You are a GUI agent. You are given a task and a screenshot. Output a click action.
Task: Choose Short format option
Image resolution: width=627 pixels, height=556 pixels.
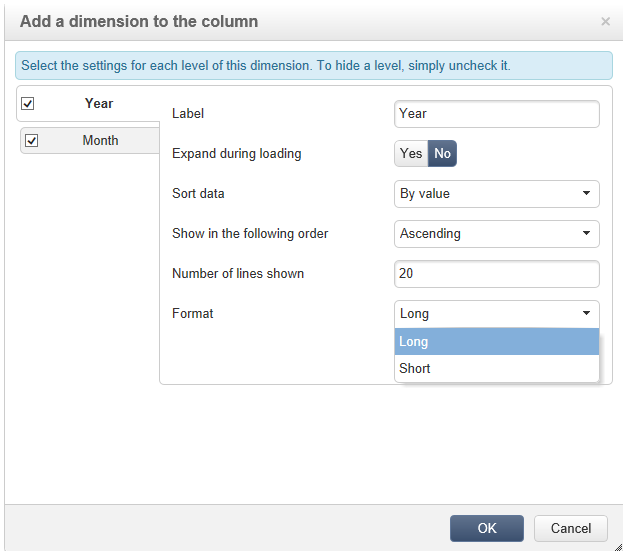tap(496, 369)
